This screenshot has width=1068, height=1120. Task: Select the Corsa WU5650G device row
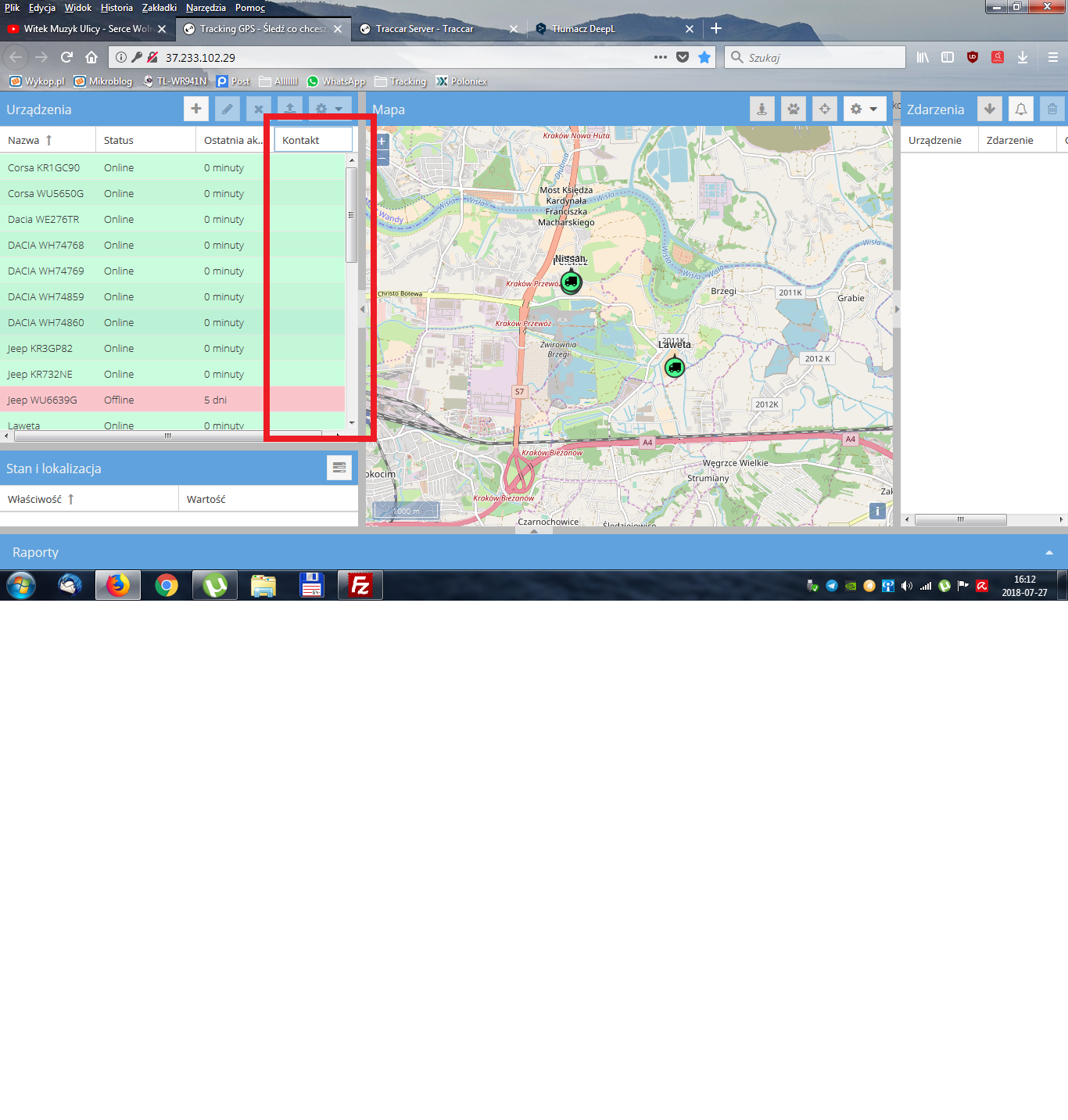point(172,193)
